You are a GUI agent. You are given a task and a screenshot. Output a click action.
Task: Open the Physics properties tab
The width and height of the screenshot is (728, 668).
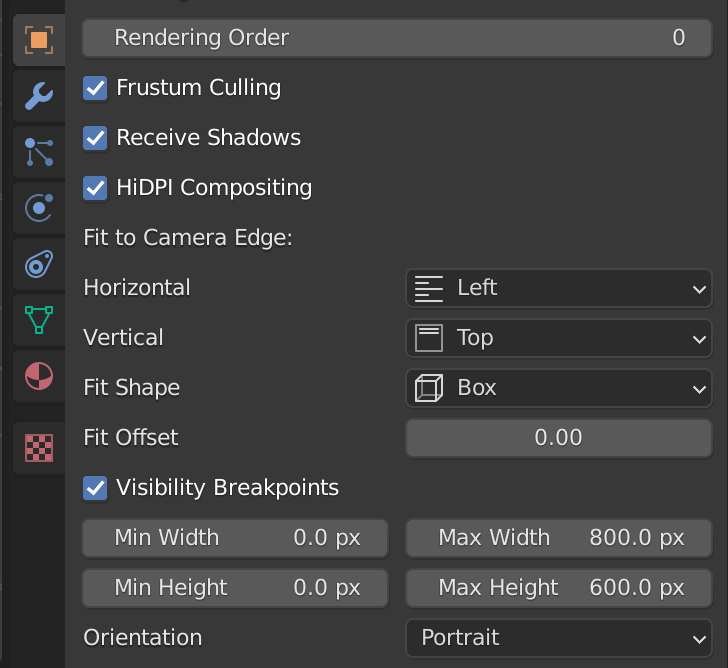39,208
